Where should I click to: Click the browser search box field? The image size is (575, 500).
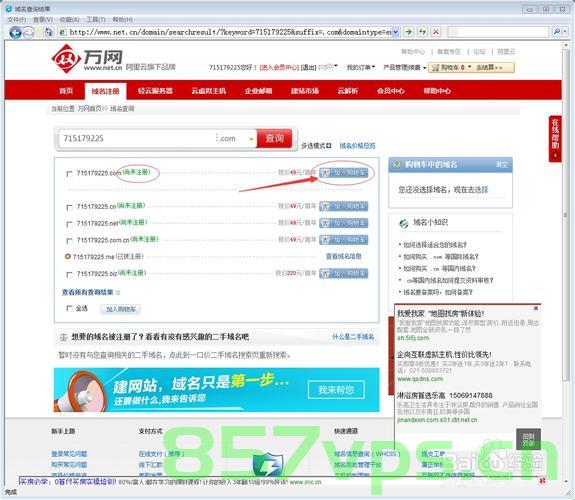(x=498, y=32)
